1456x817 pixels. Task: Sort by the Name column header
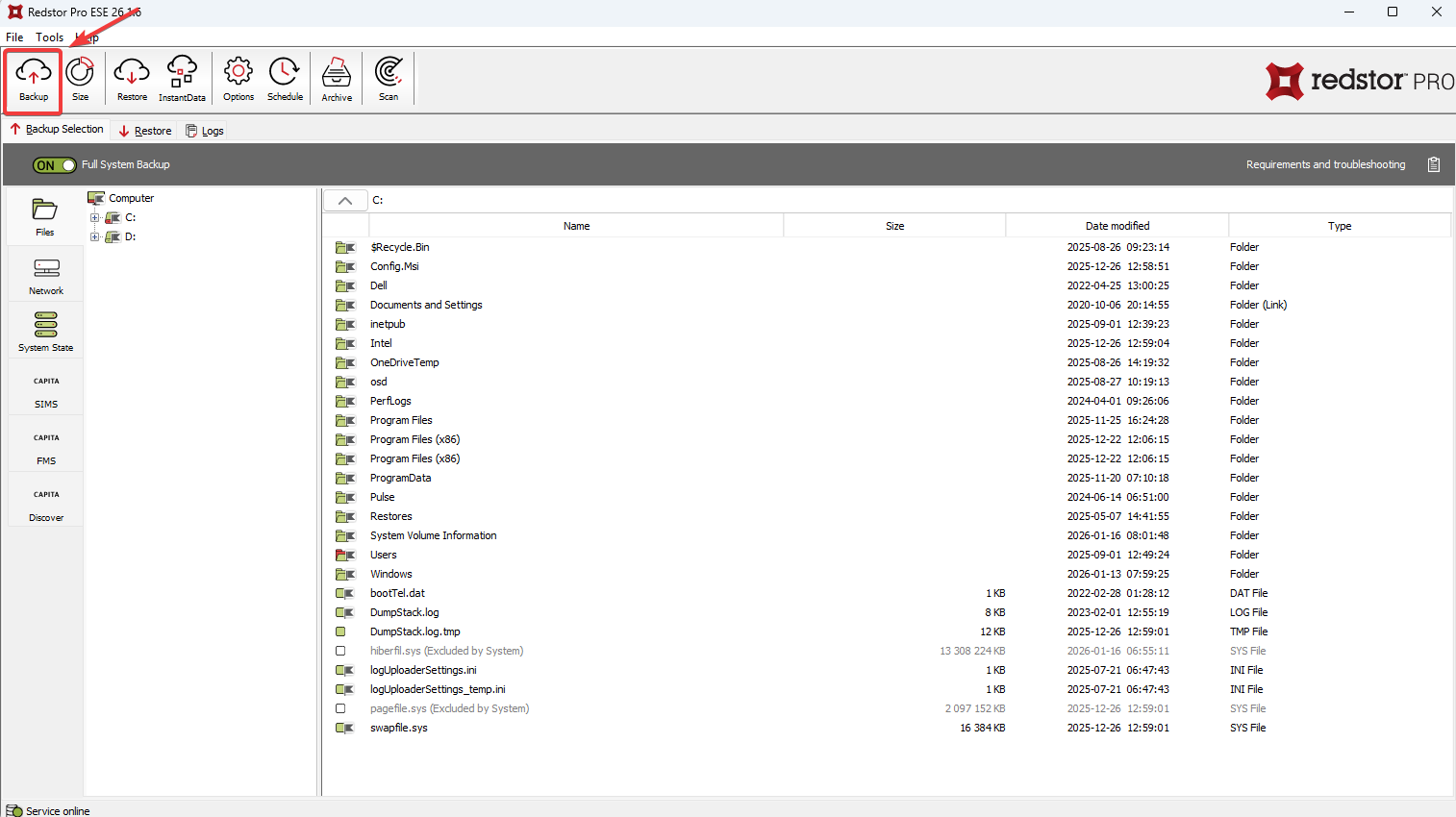(x=576, y=226)
